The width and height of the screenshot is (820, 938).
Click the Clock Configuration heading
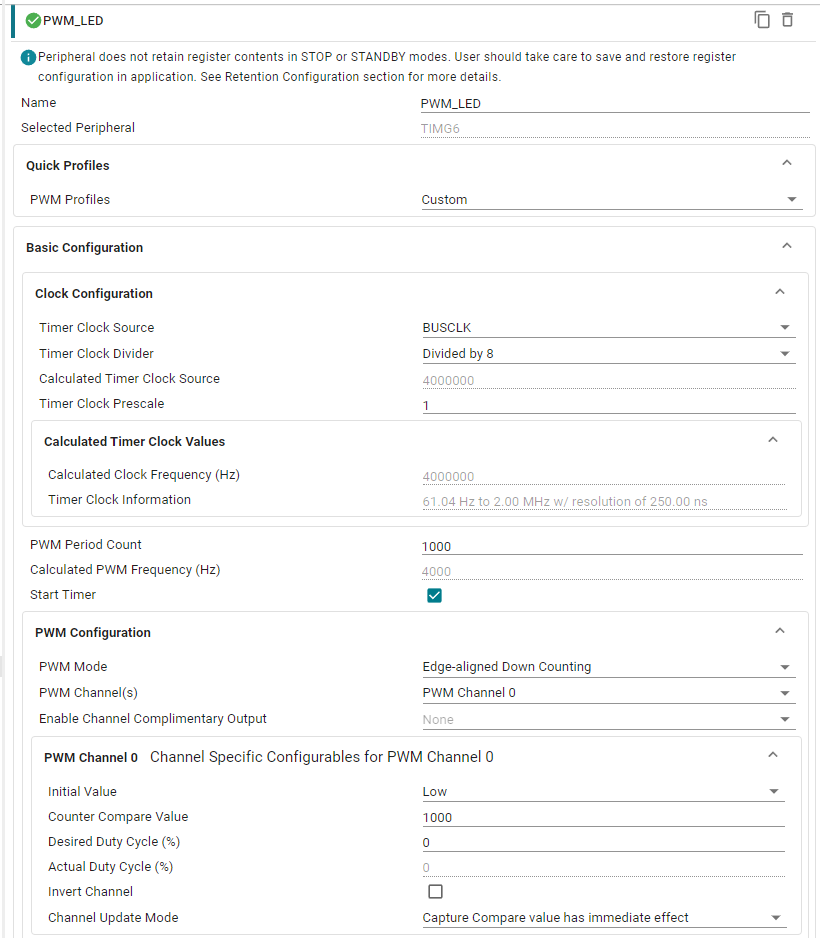point(94,294)
